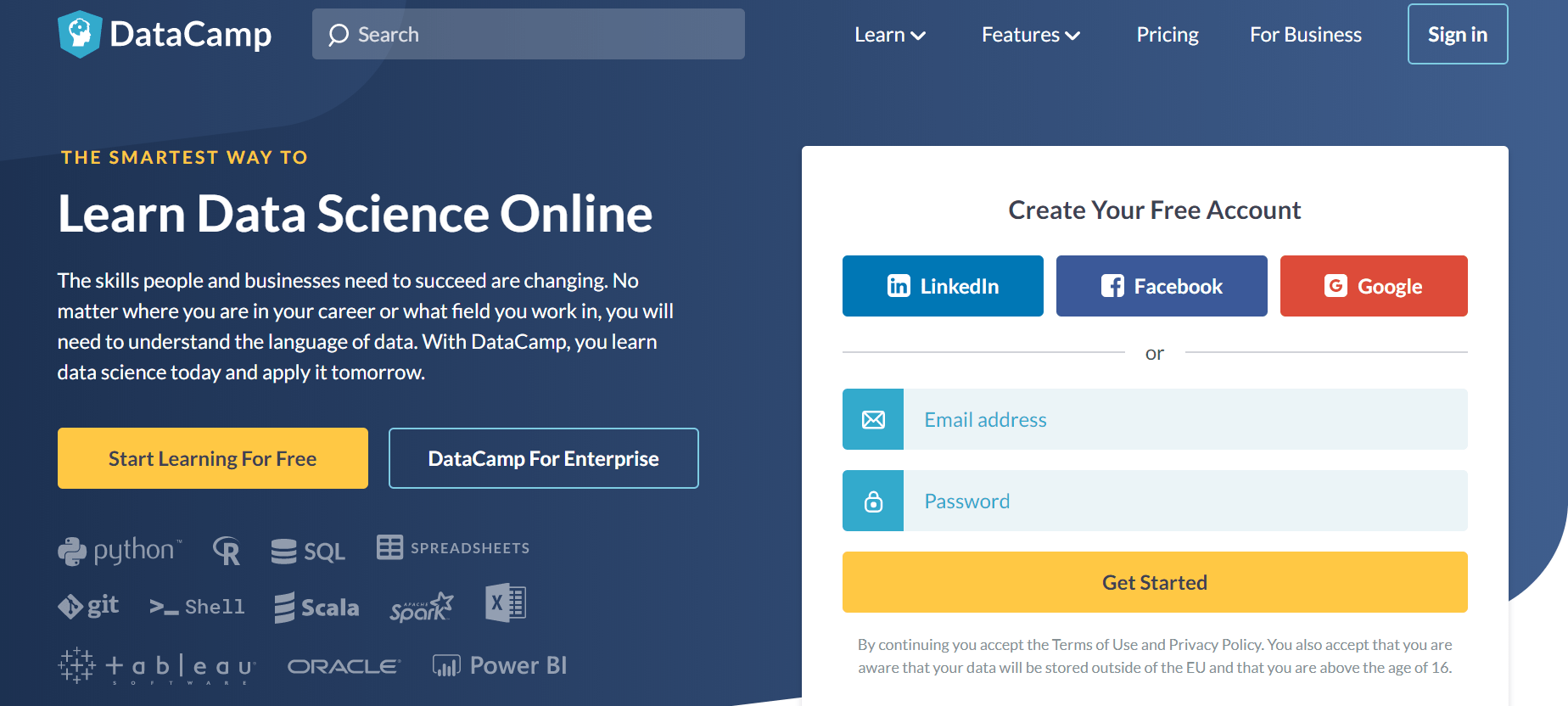Viewport: 1568px width, 706px height.
Task: Click the Shell logo
Action: (x=197, y=607)
